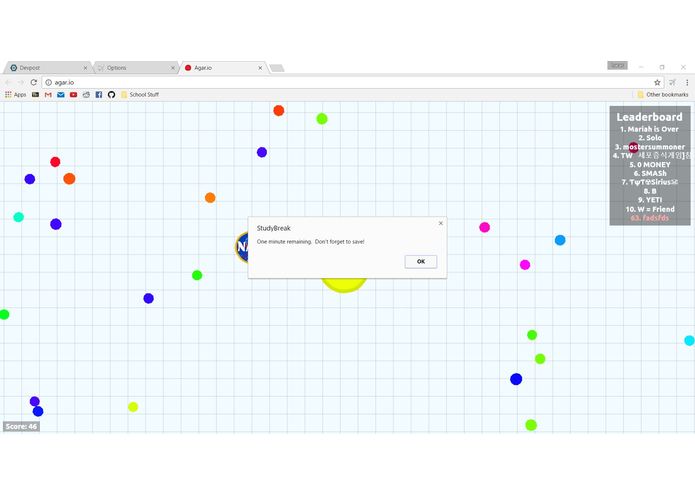The image size is (695, 494).
Task: Click '9. YETI' leaderboard entry
Action: (650, 200)
